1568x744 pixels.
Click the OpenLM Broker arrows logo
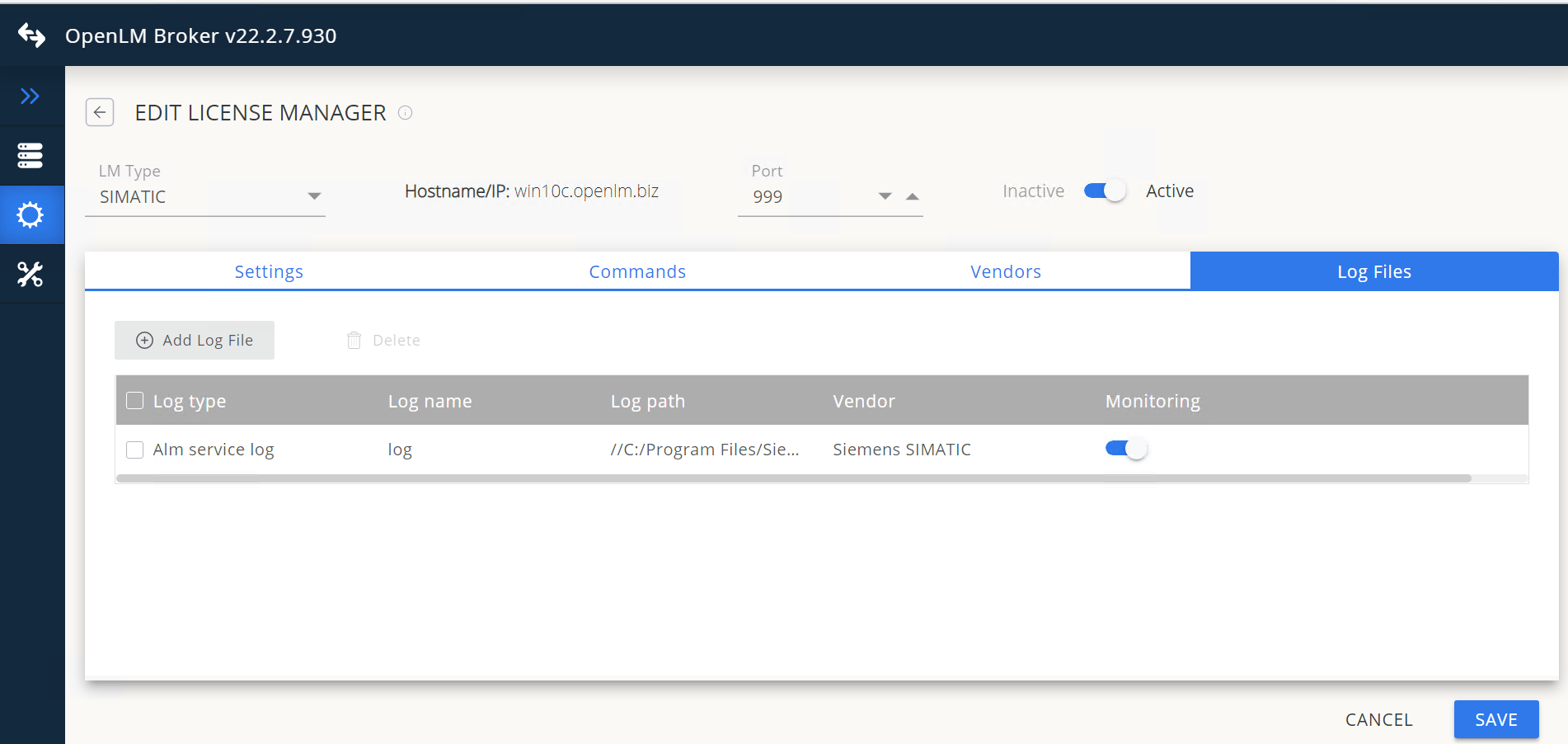point(32,35)
